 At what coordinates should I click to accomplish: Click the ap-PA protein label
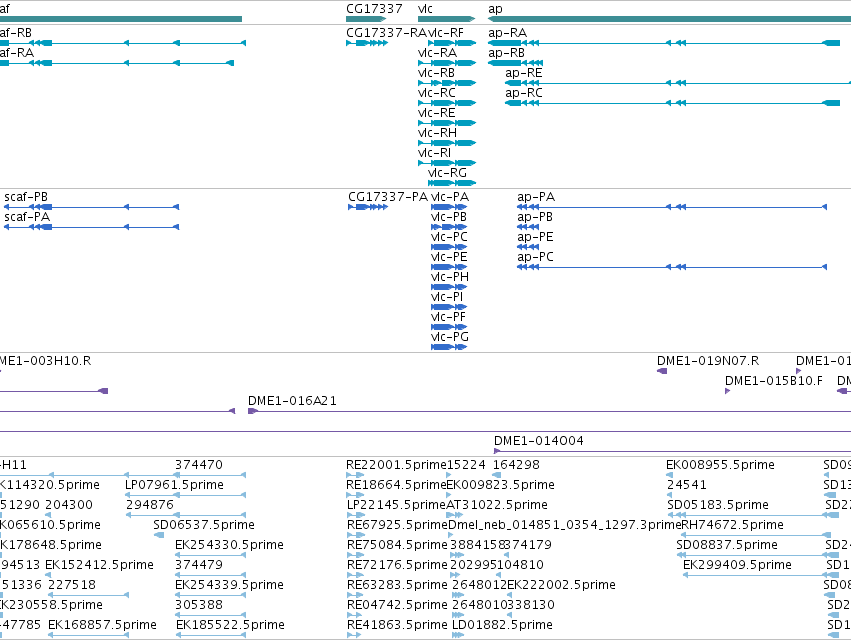click(x=536, y=197)
